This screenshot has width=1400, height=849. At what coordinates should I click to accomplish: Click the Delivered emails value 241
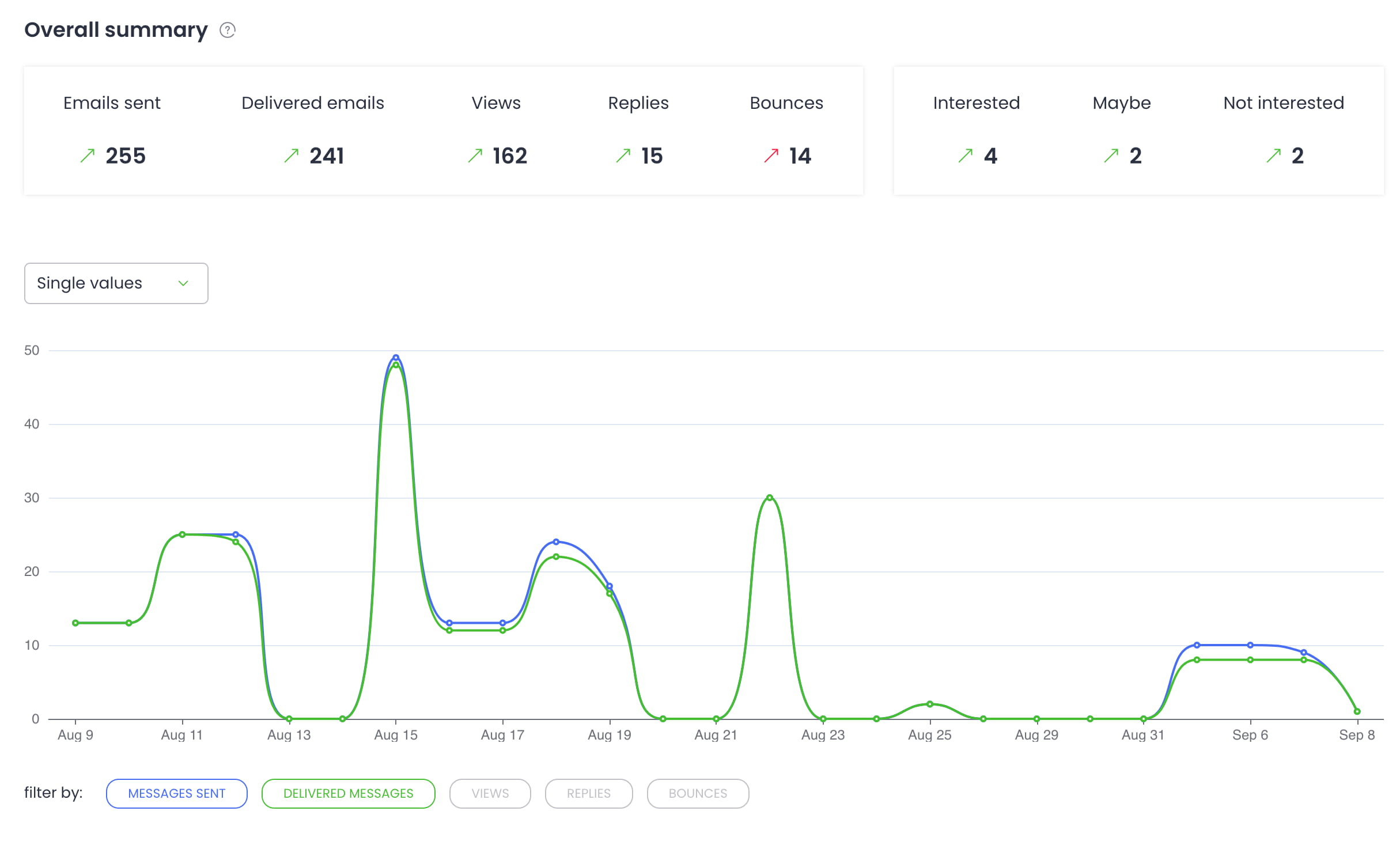tap(327, 156)
